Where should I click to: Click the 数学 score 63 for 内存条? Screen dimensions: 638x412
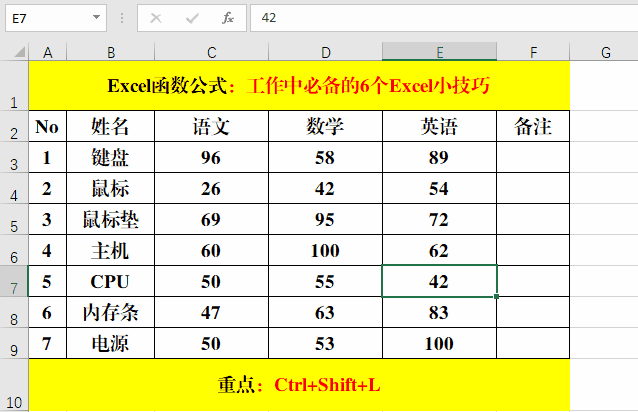point(326,312)
